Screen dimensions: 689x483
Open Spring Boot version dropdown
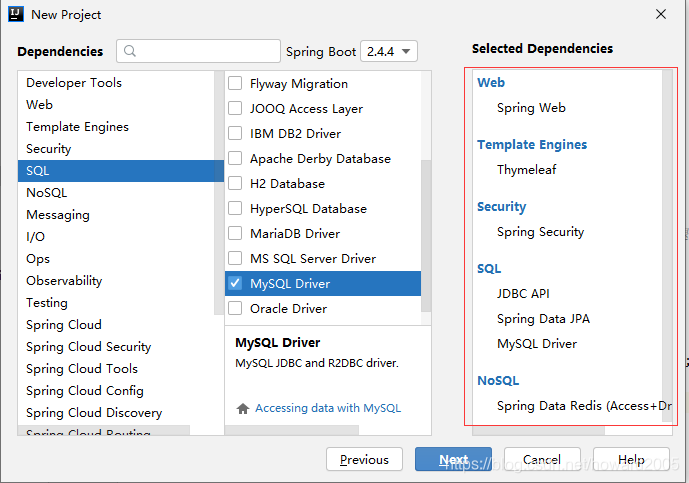tap(389, 51)
